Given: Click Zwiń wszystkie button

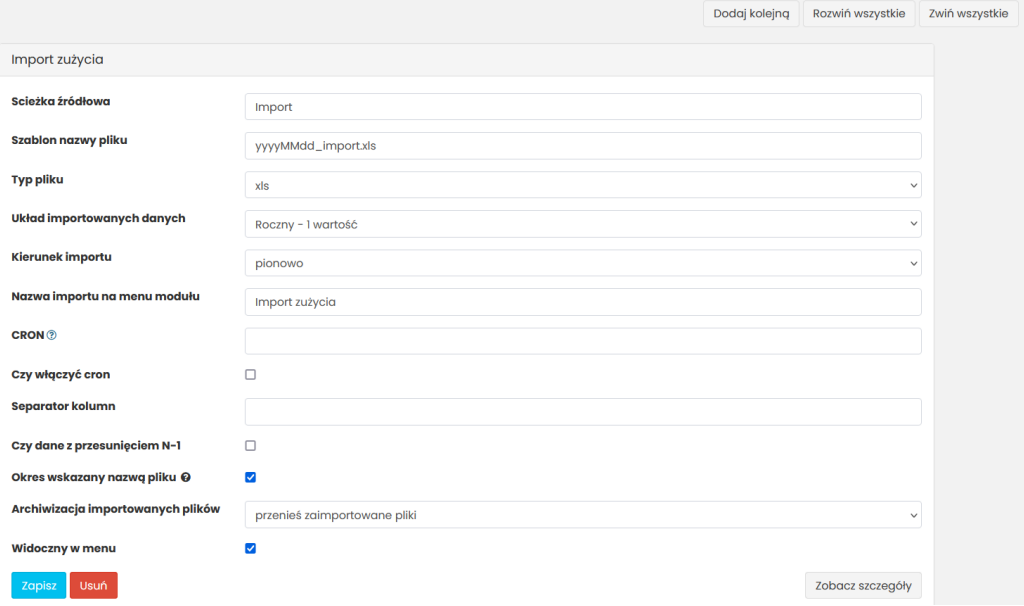Looking at the screenshot, I should point(967,14).
